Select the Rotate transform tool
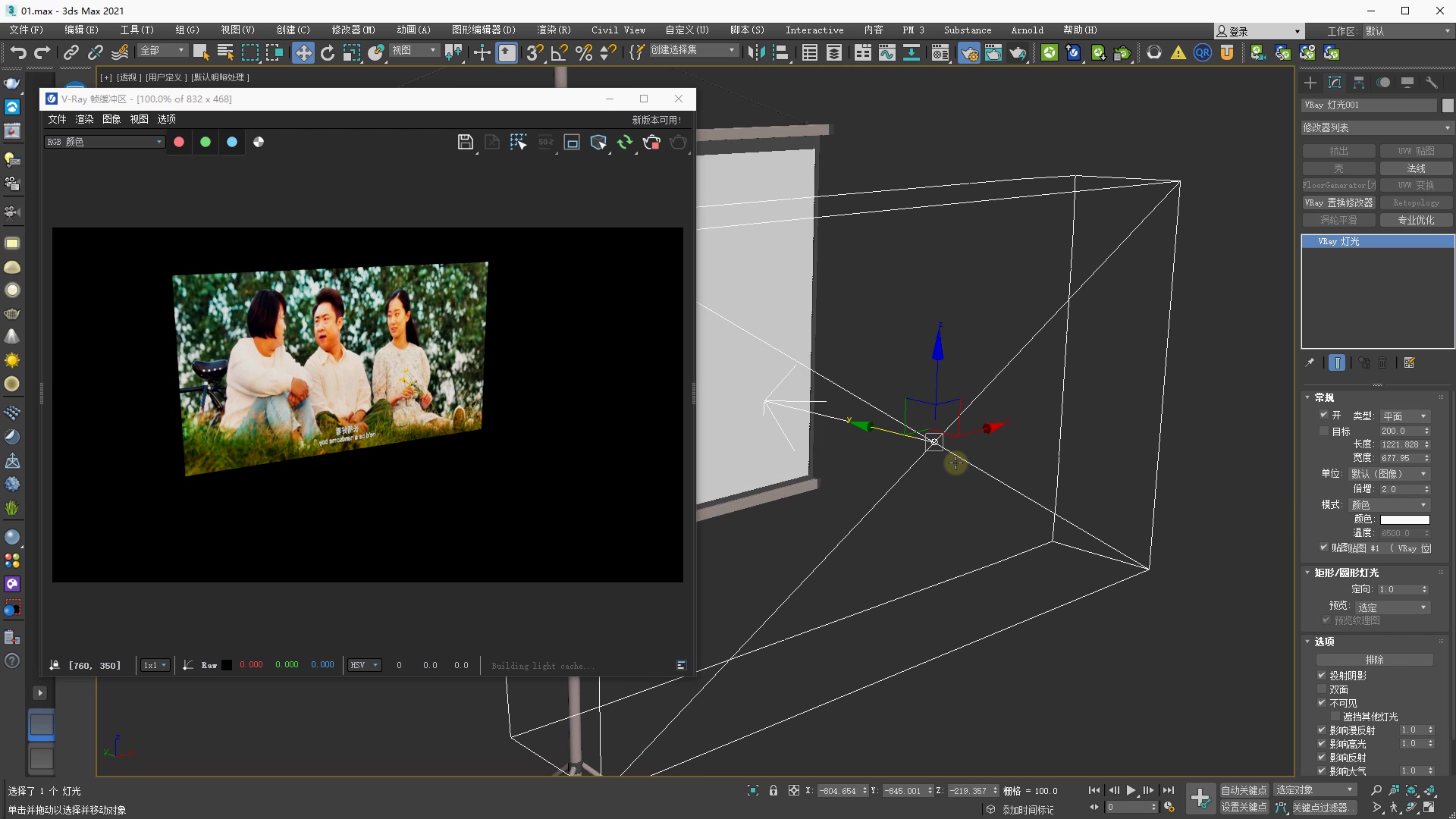The width and height of the screenshot is (1456, 819). tap(328, 52)
